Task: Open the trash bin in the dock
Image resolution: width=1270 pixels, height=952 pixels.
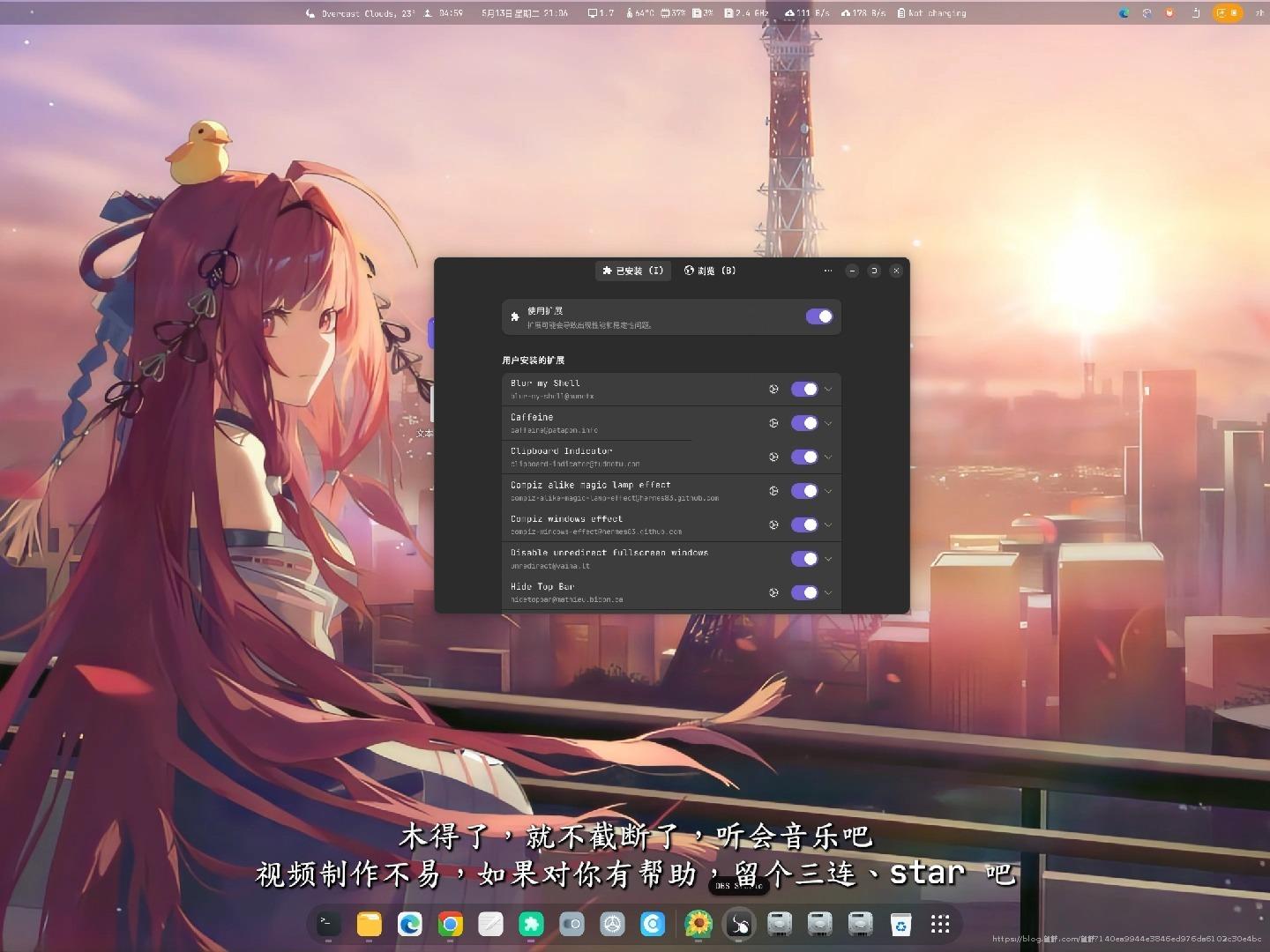Action: click(x=900, y=924)
